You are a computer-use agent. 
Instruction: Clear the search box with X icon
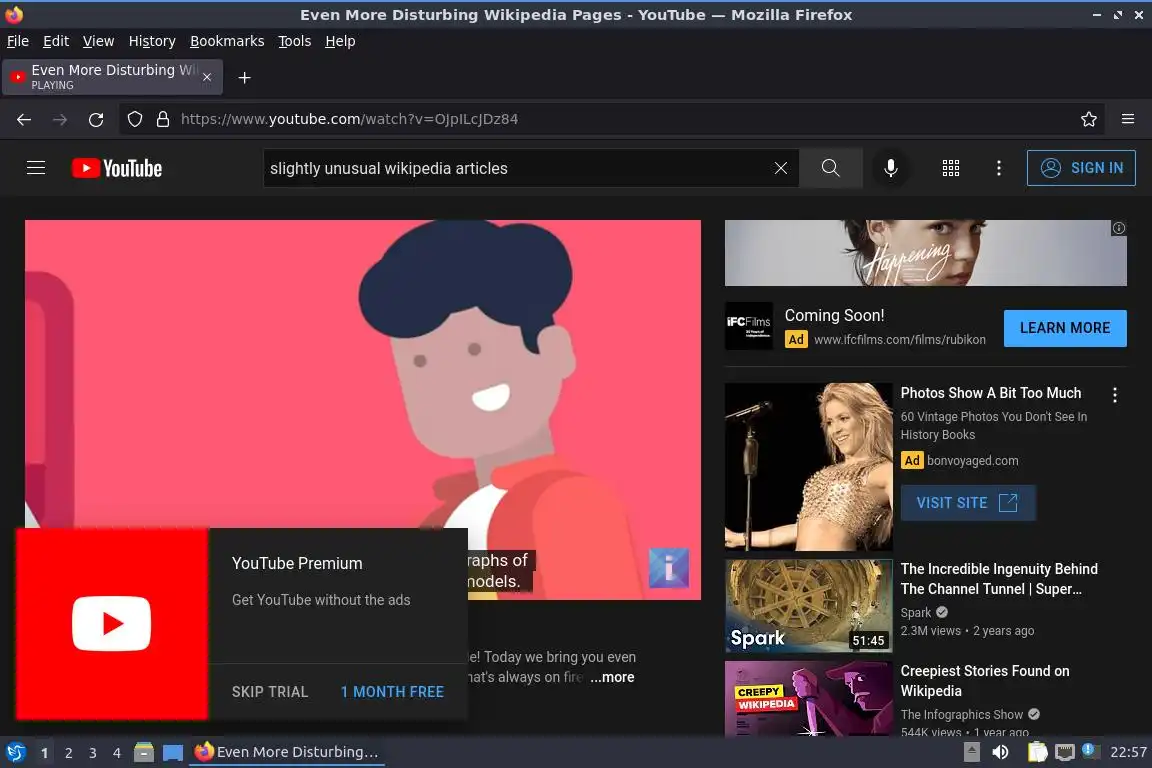click(780, 168)
